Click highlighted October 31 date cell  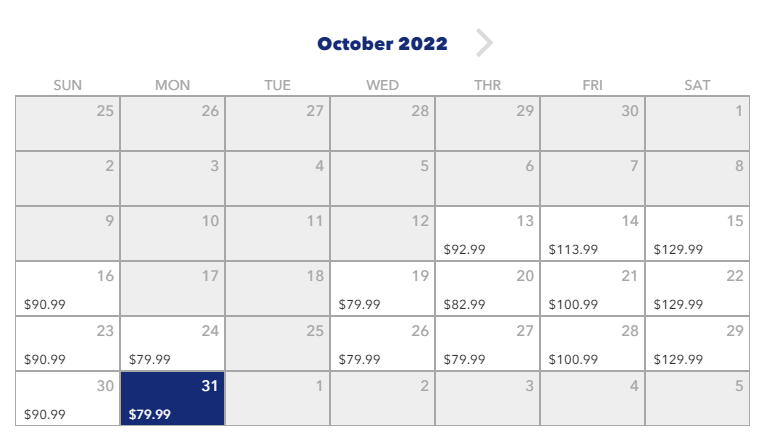pos(173,398)
